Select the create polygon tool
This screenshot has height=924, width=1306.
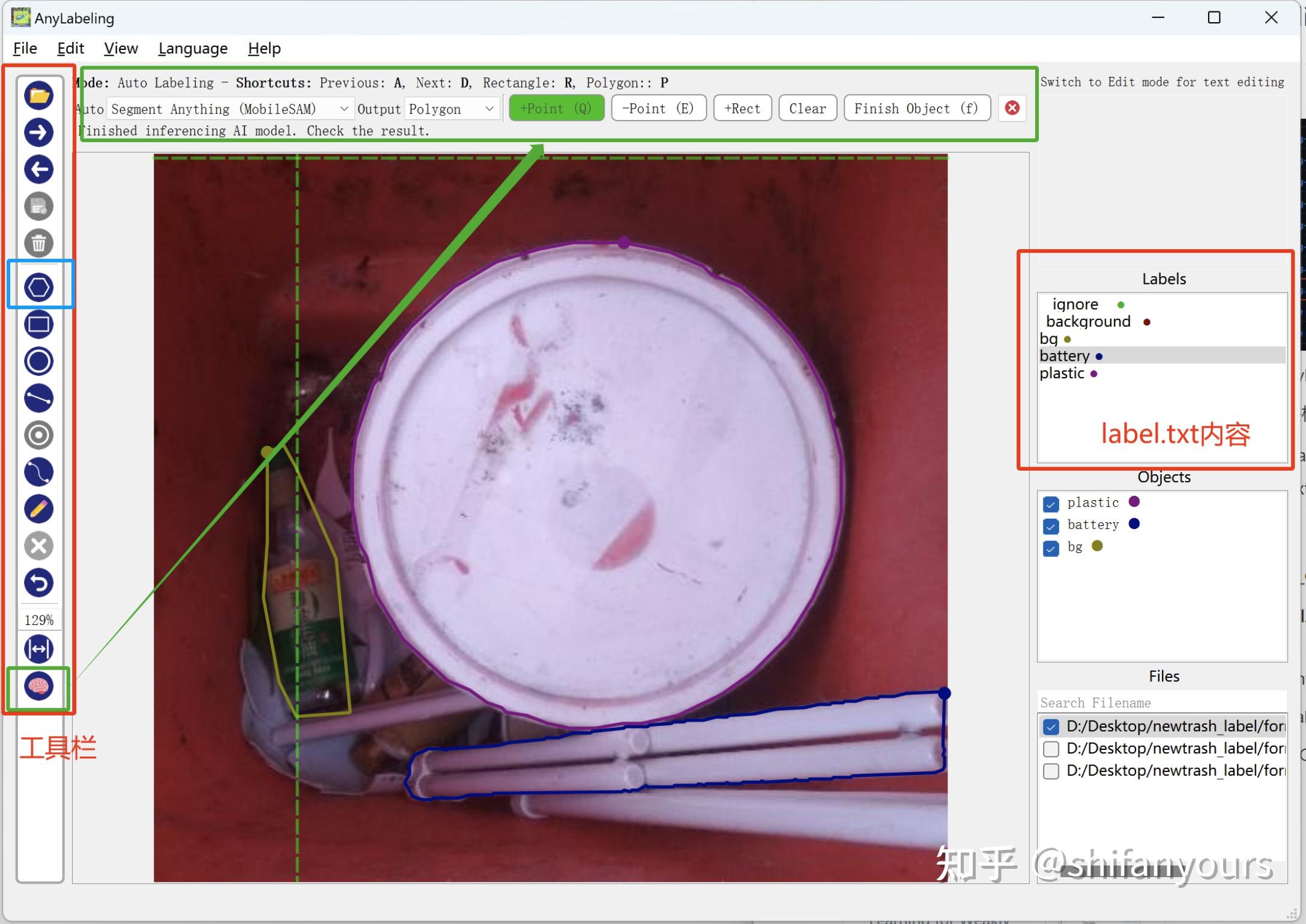tap(39, 287)
